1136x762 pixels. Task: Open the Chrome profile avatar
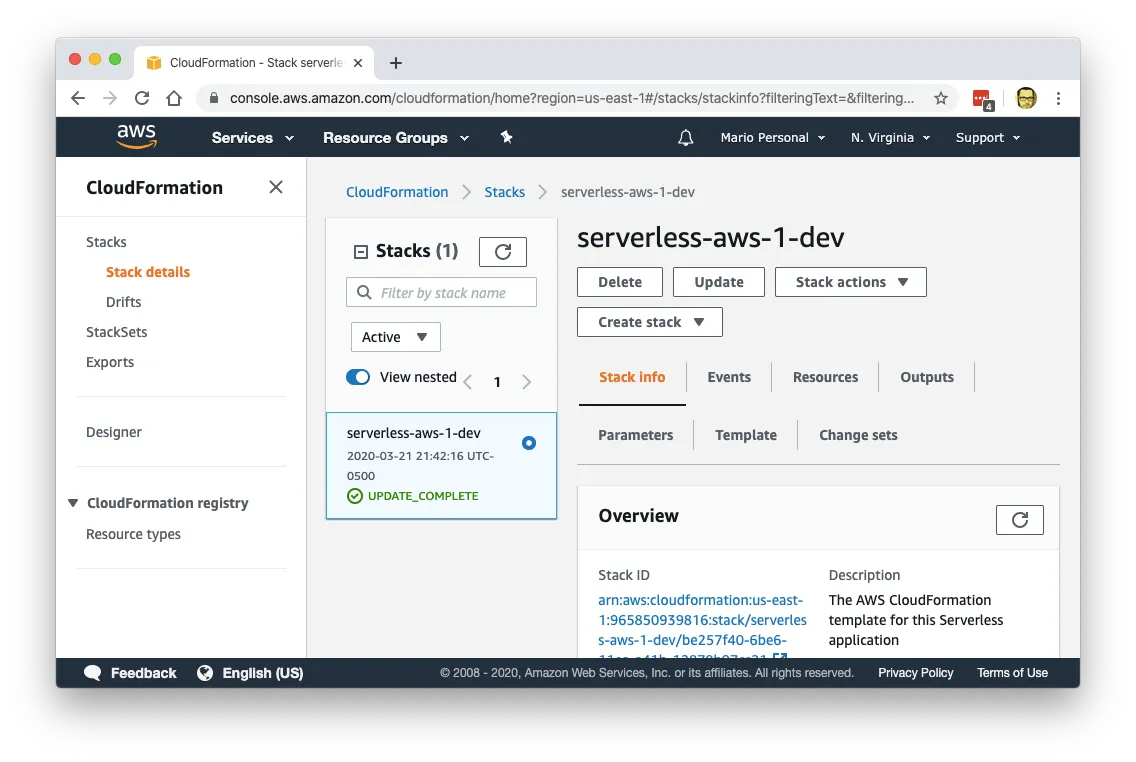[1026, 98]
